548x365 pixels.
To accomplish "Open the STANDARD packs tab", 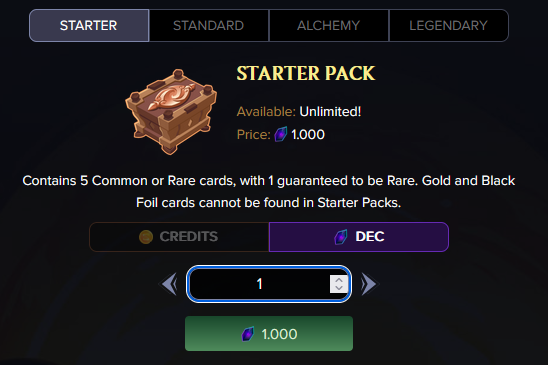I will (209, 26).
